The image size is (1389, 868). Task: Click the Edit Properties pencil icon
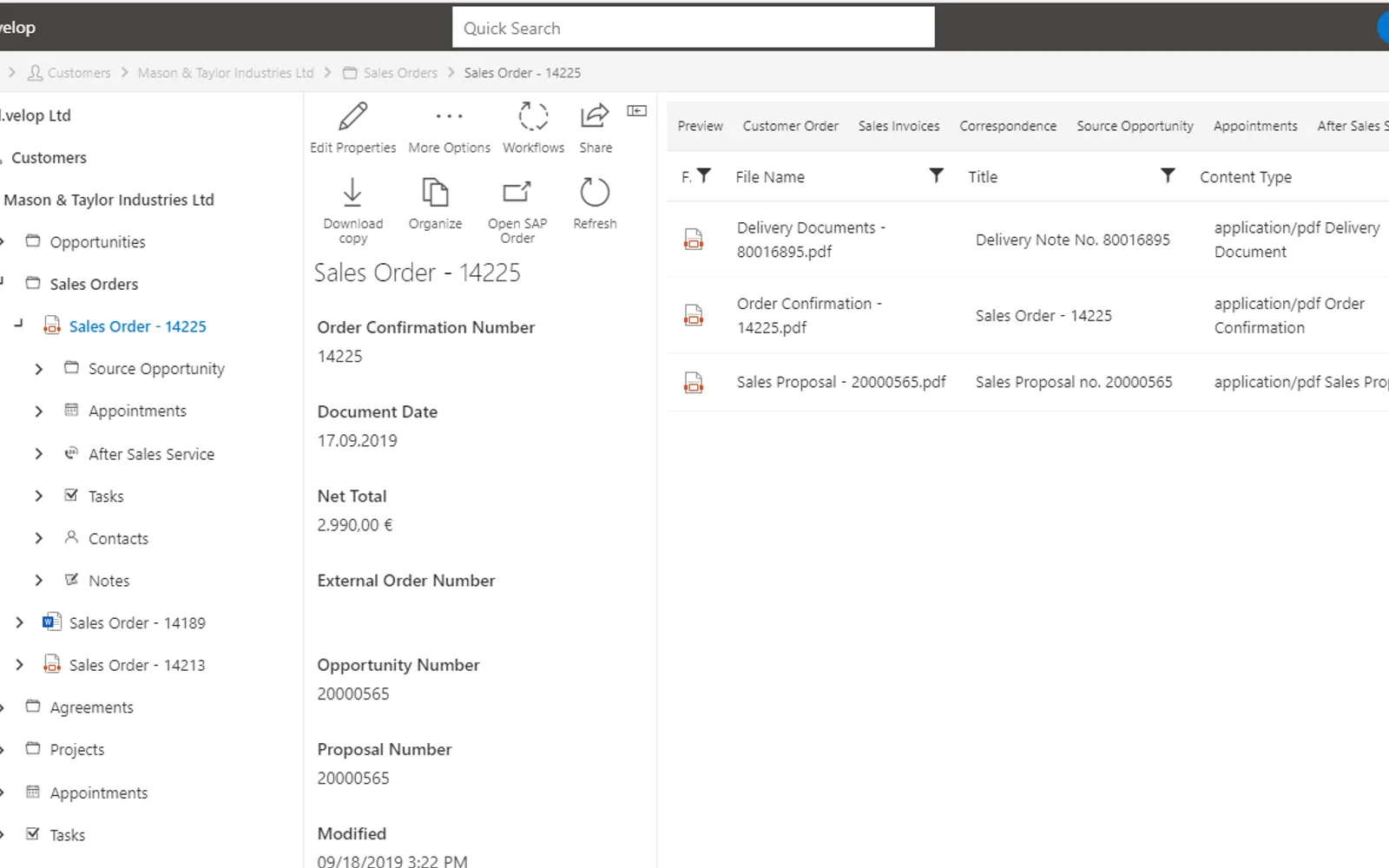[x=352, y=115]
